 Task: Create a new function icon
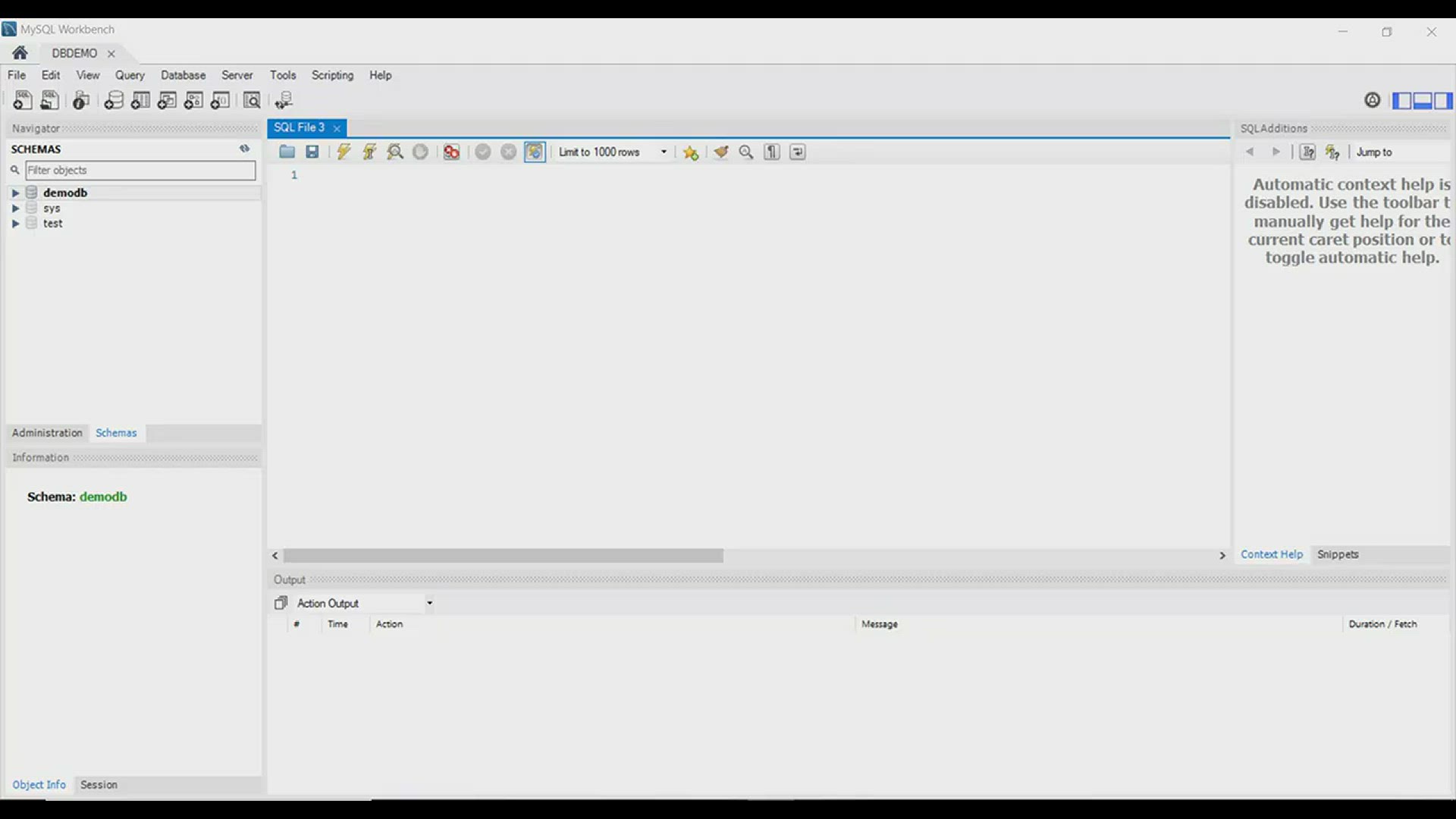pyautogui.click(x=220, y=100)
